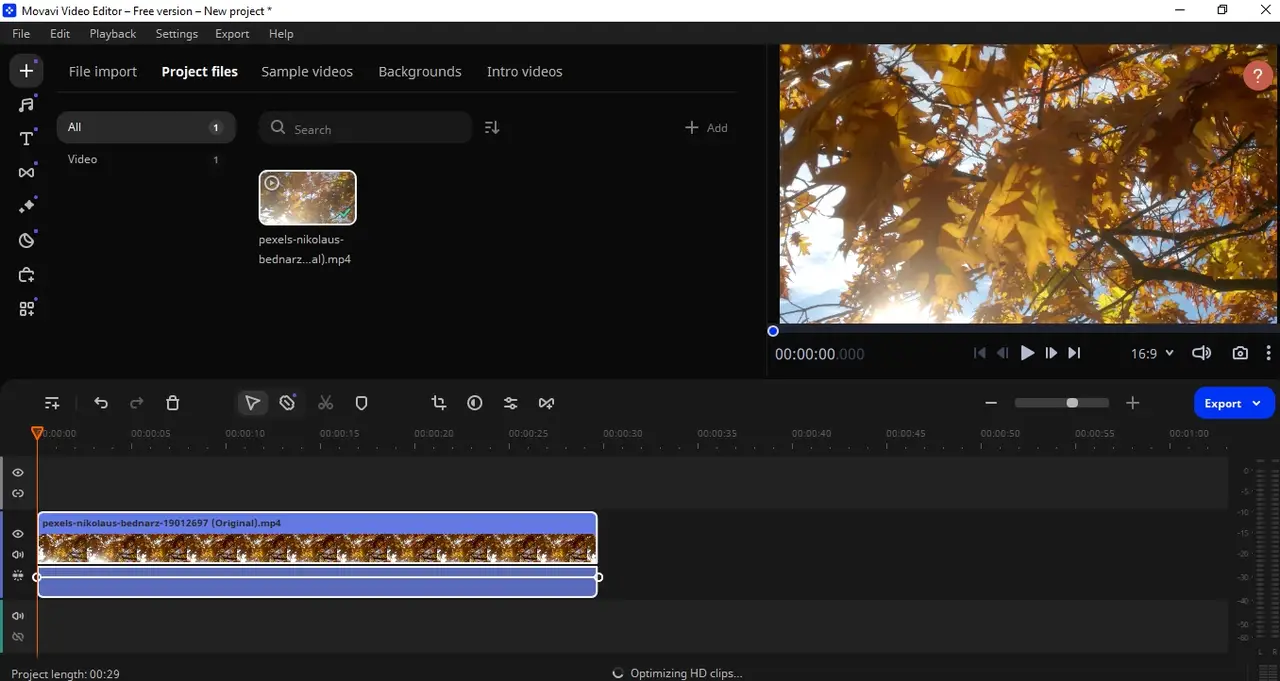Open the 16:9 aspect ratio dropdown
Image resolution: width=1280 pixels, height=681 pixels.
[x=1152, y=353]
